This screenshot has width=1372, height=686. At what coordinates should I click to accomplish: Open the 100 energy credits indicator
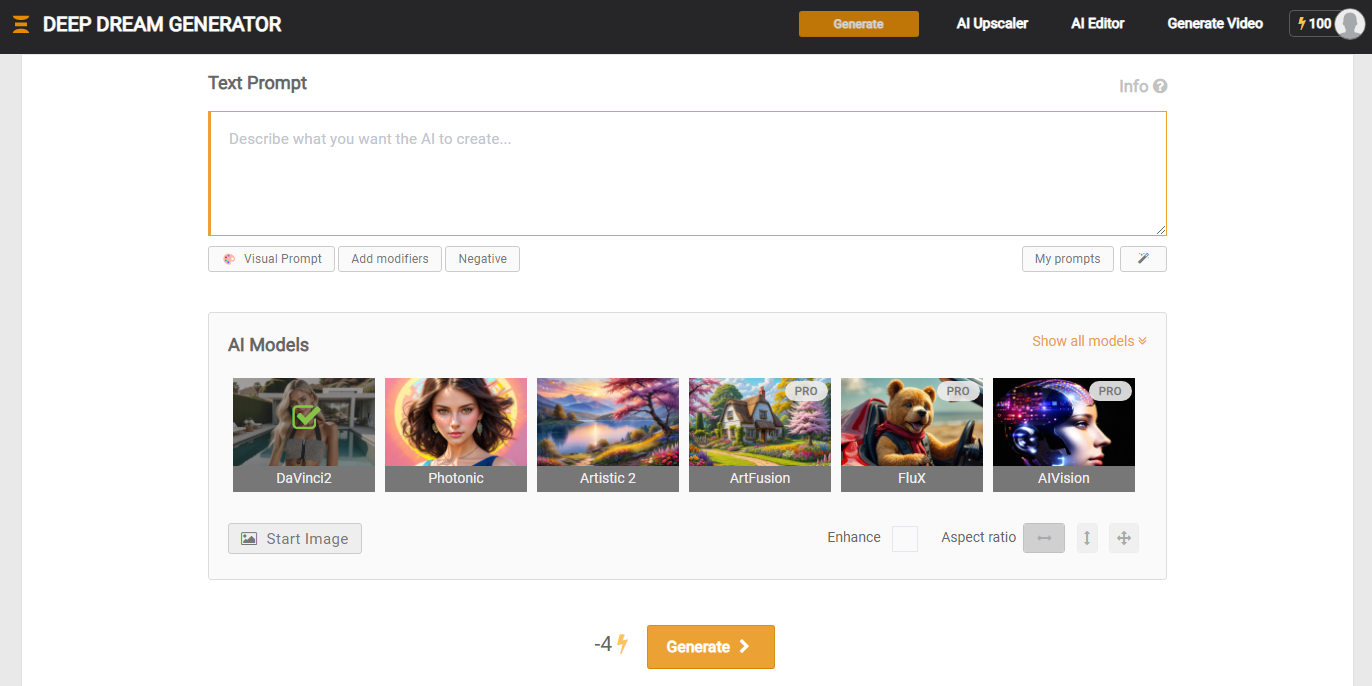(x=1314, y=24)
